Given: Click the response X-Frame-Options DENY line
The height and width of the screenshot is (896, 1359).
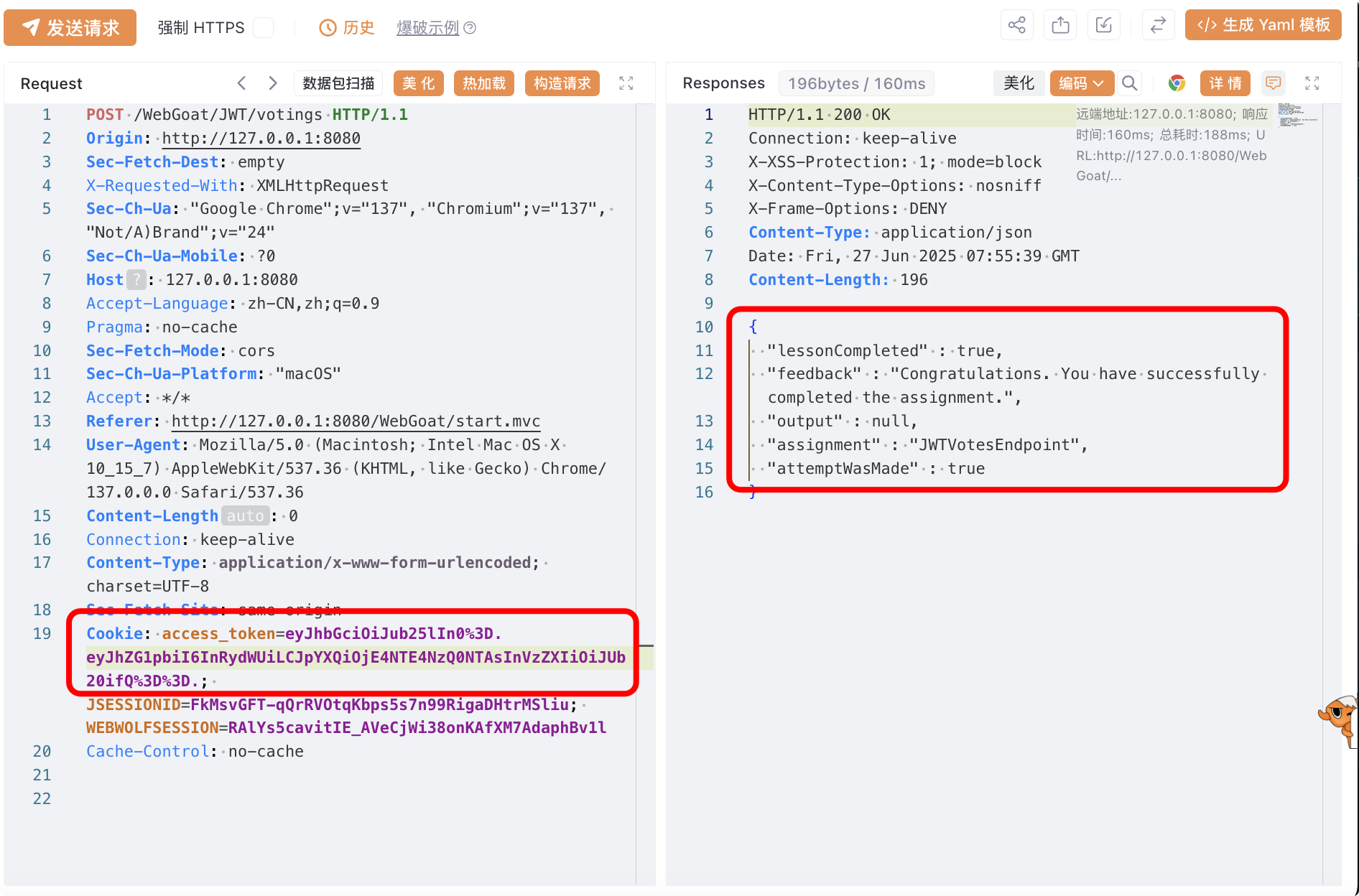Looking at the screenshot, I should point(848,208).
